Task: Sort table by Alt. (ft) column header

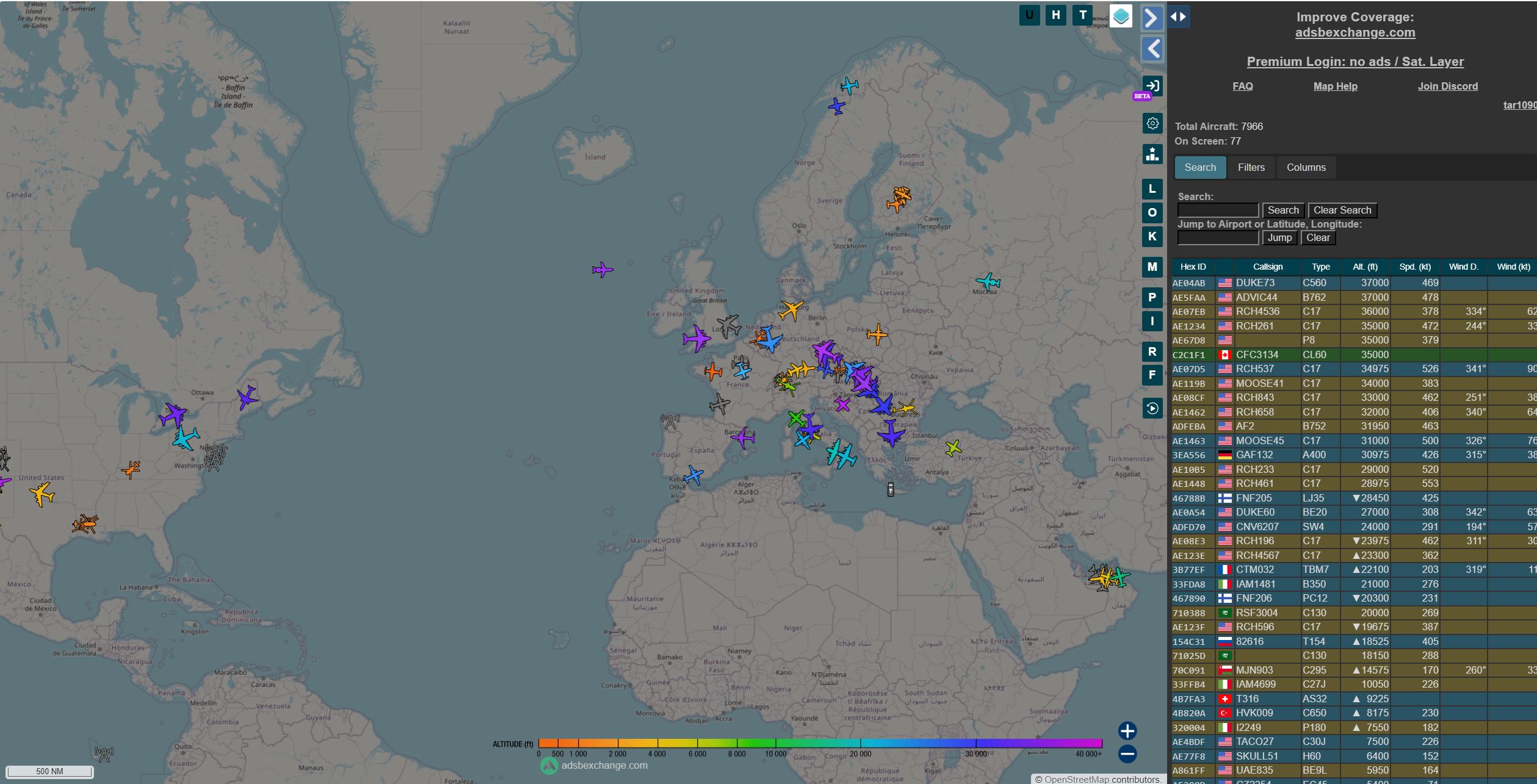Action: coord(1365,267)
